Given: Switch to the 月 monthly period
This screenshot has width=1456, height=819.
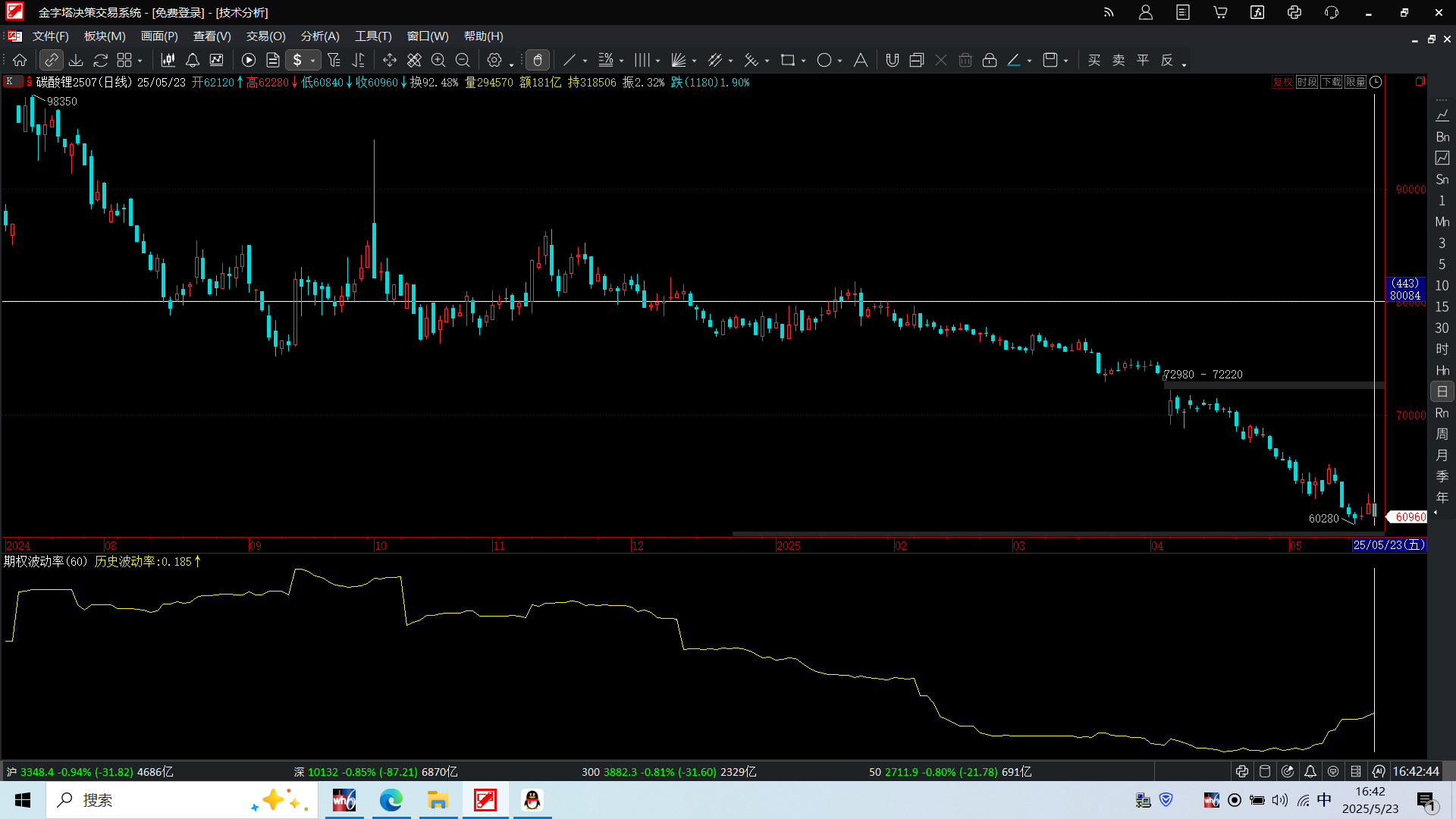Looking at the screenshot, I should [x=1442, y=455].
